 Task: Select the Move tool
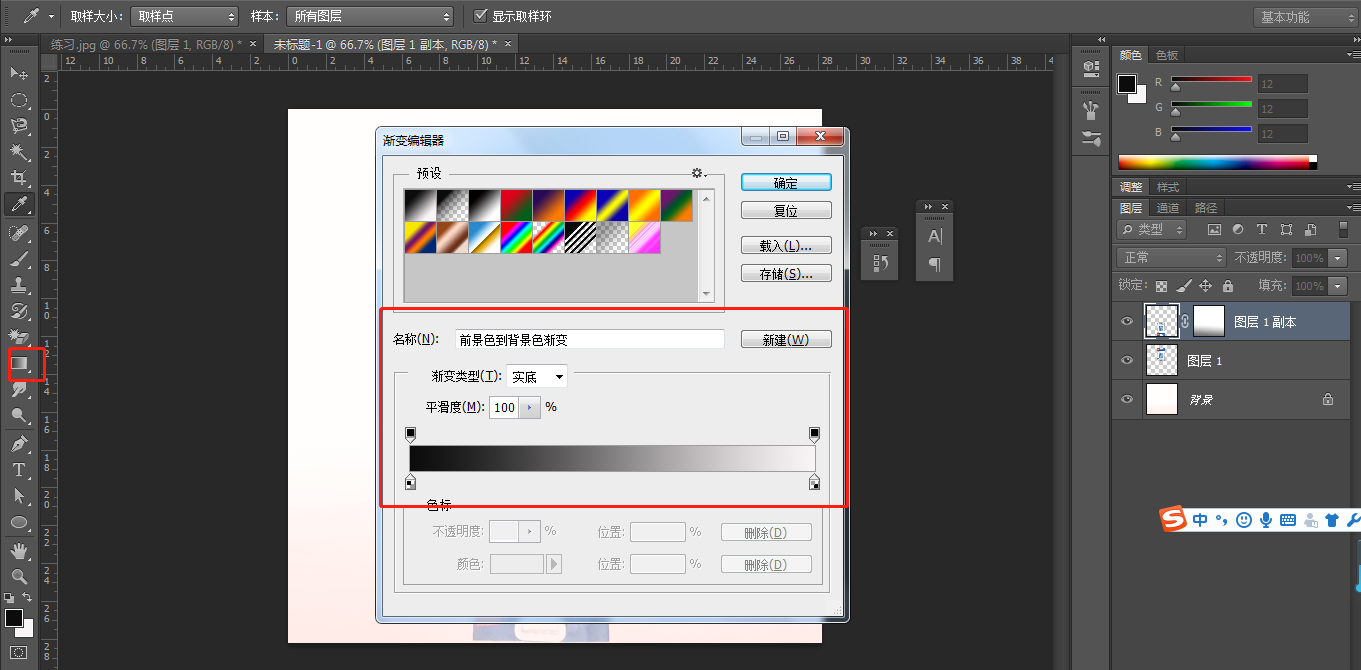19,74
